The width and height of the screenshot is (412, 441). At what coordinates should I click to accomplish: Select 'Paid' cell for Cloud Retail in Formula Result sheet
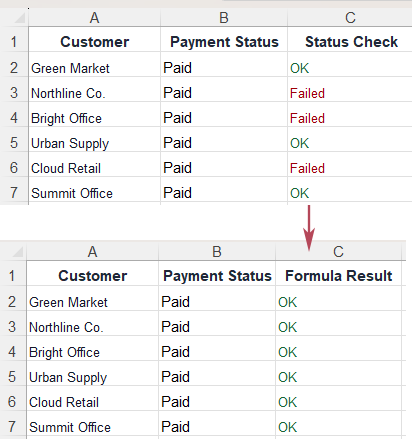click(x=217, y=398)
